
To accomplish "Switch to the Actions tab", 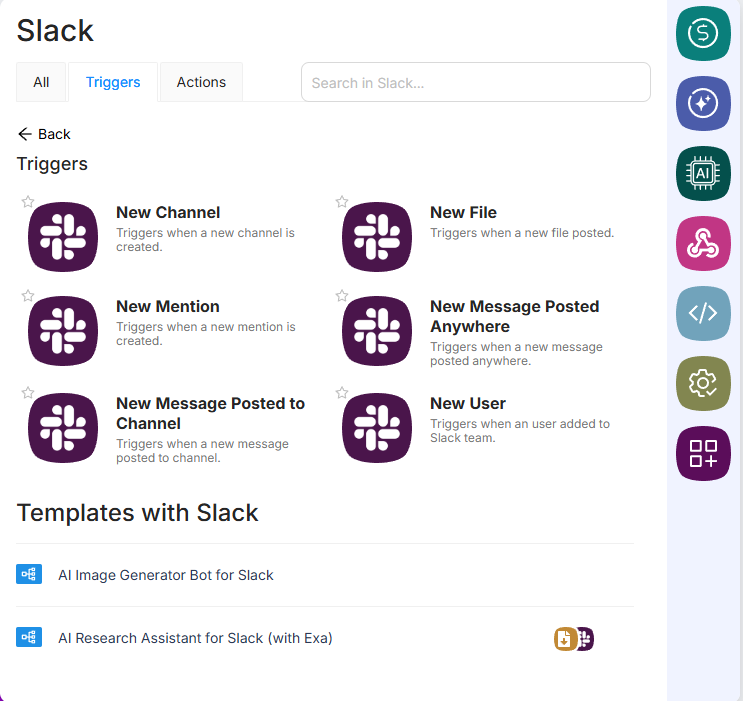I will [201, 82].
